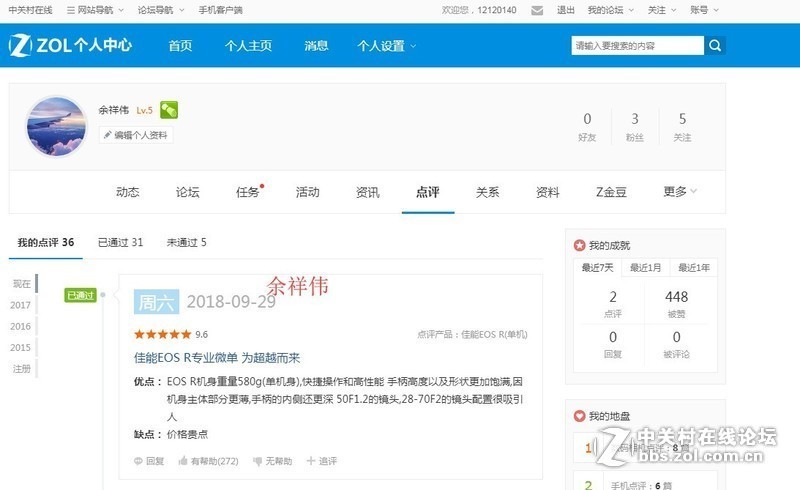Jump to 2016 in the timeline

(21, 326)
